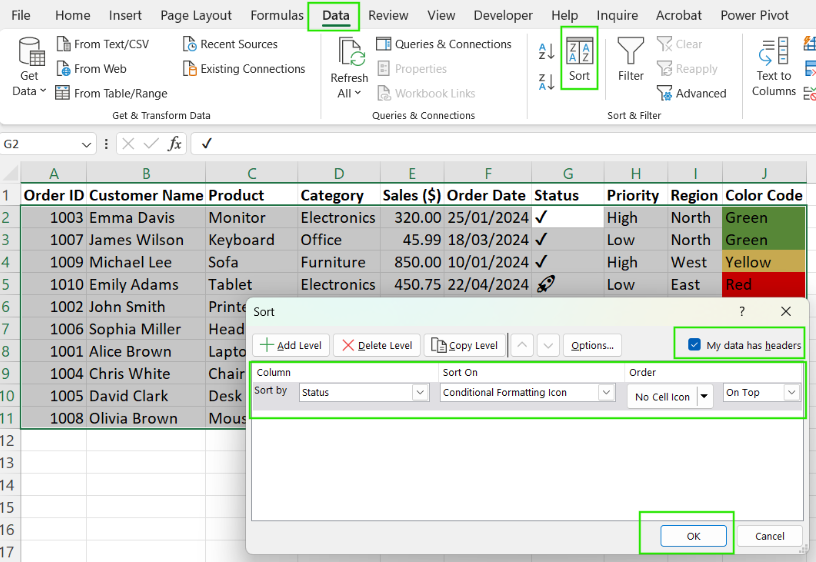Expand the Sort by Status dropdown

point(420,393)
